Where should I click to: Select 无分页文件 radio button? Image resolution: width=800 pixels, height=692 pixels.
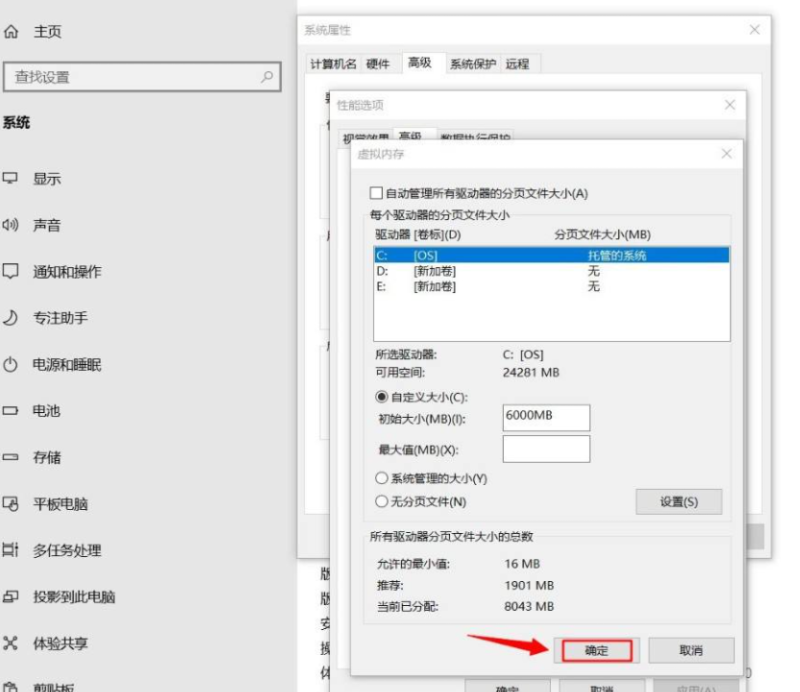pos(381,502)
